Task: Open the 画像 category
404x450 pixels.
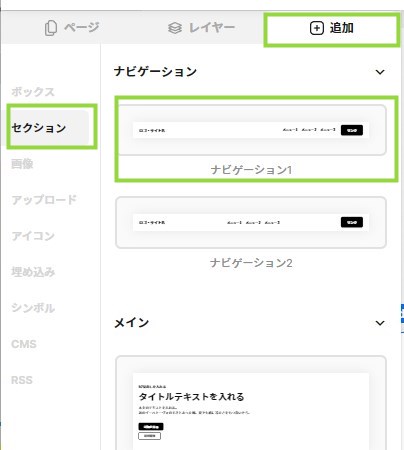Action: (x=22, y=164)
